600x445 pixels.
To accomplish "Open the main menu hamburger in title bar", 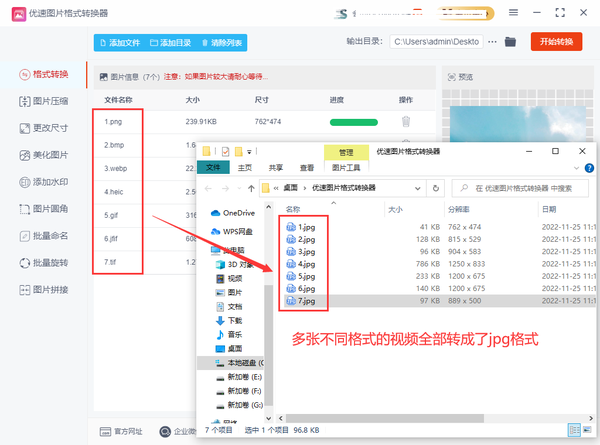I will pyautogui.click(x=514, y=12).
